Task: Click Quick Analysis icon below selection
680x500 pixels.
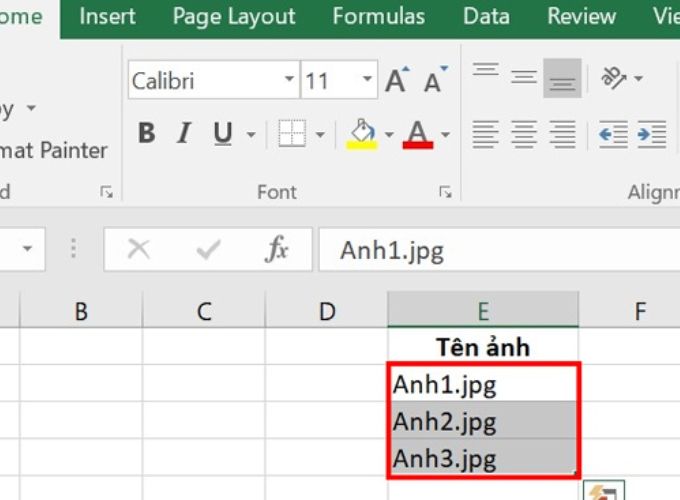Action: click(x=604, y=490)
